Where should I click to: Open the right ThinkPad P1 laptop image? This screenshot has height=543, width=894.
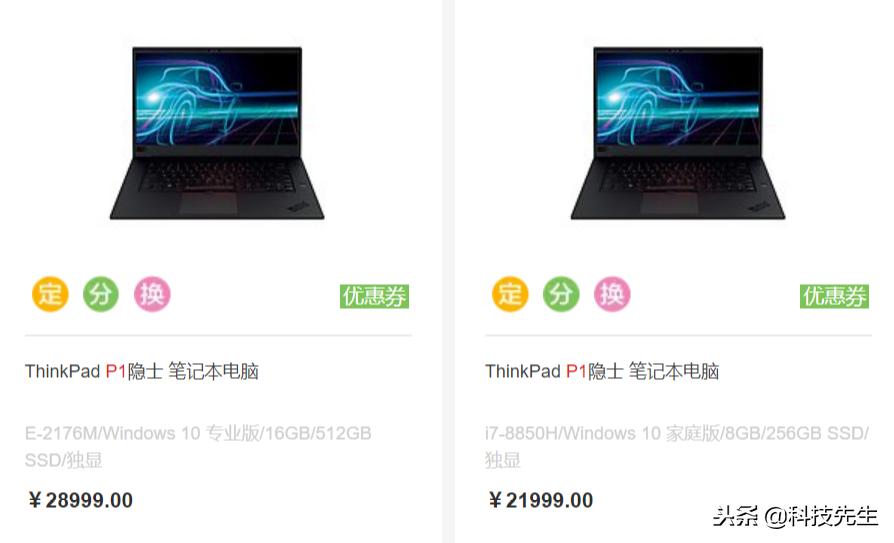coord(678,133)
